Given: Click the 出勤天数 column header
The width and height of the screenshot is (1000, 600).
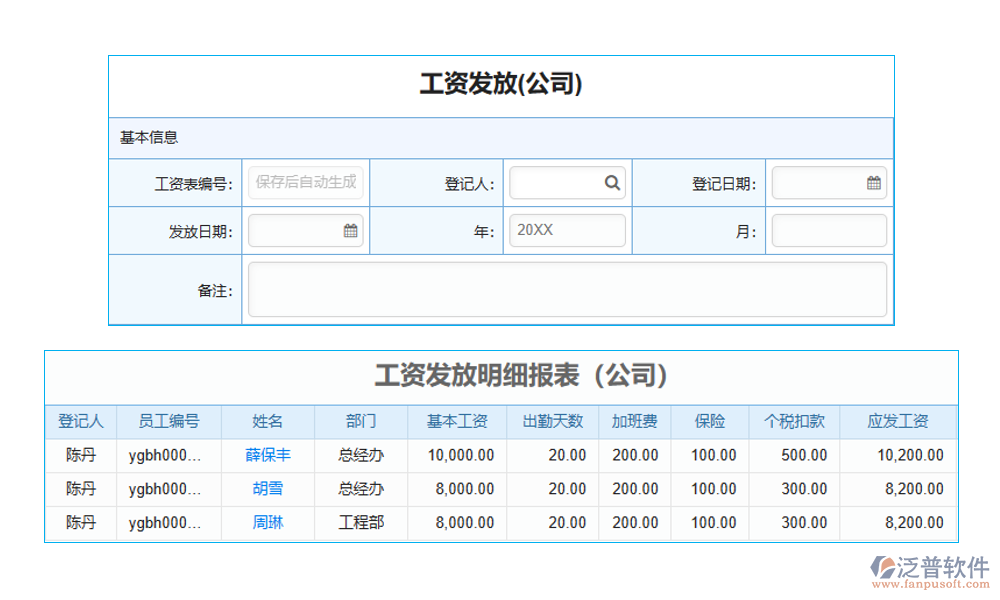Looking at the screenshot, I should (x=553, y=421).
